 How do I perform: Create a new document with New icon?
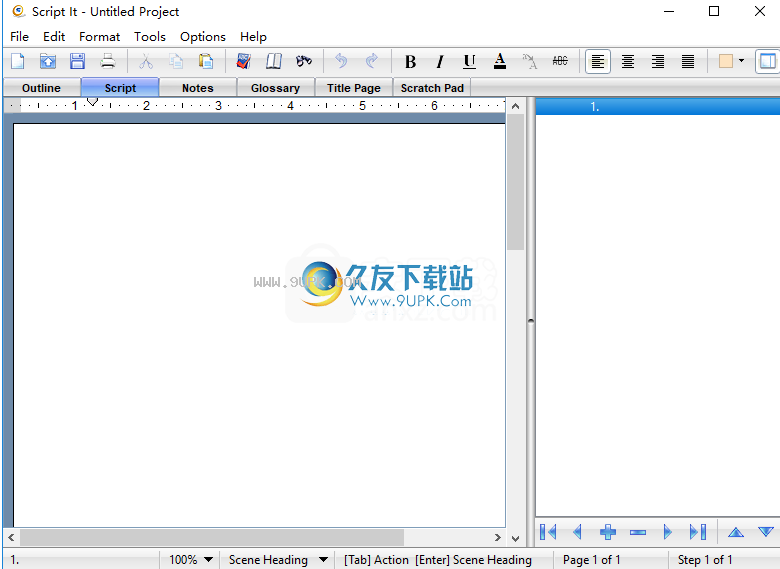[18, 62]
